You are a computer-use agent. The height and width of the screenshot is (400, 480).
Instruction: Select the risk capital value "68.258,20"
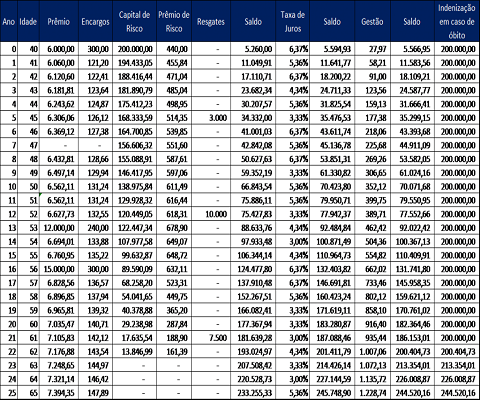pyautogui.click(x=137, y=283)
